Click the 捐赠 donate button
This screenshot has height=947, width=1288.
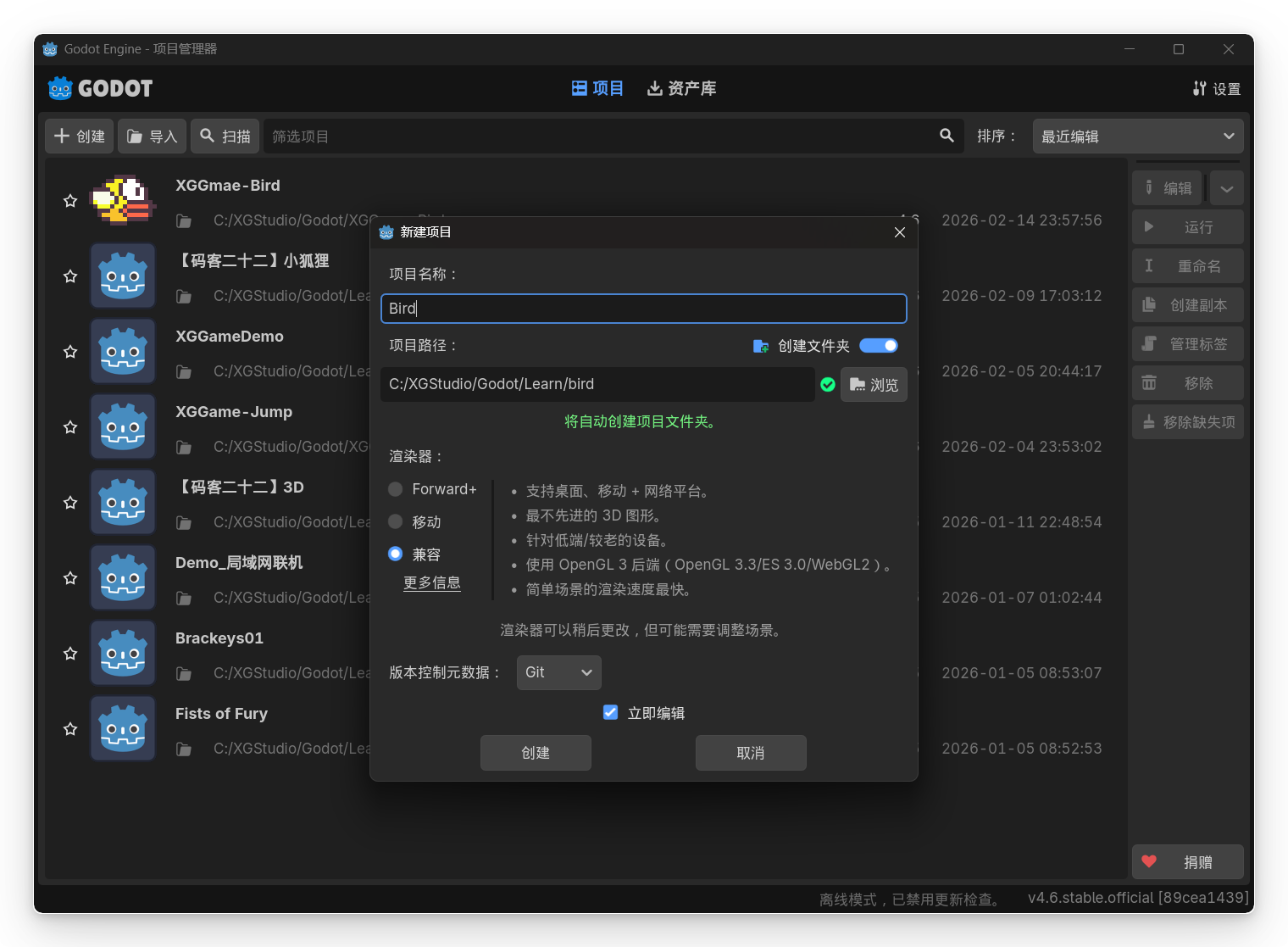[1188, 862]
